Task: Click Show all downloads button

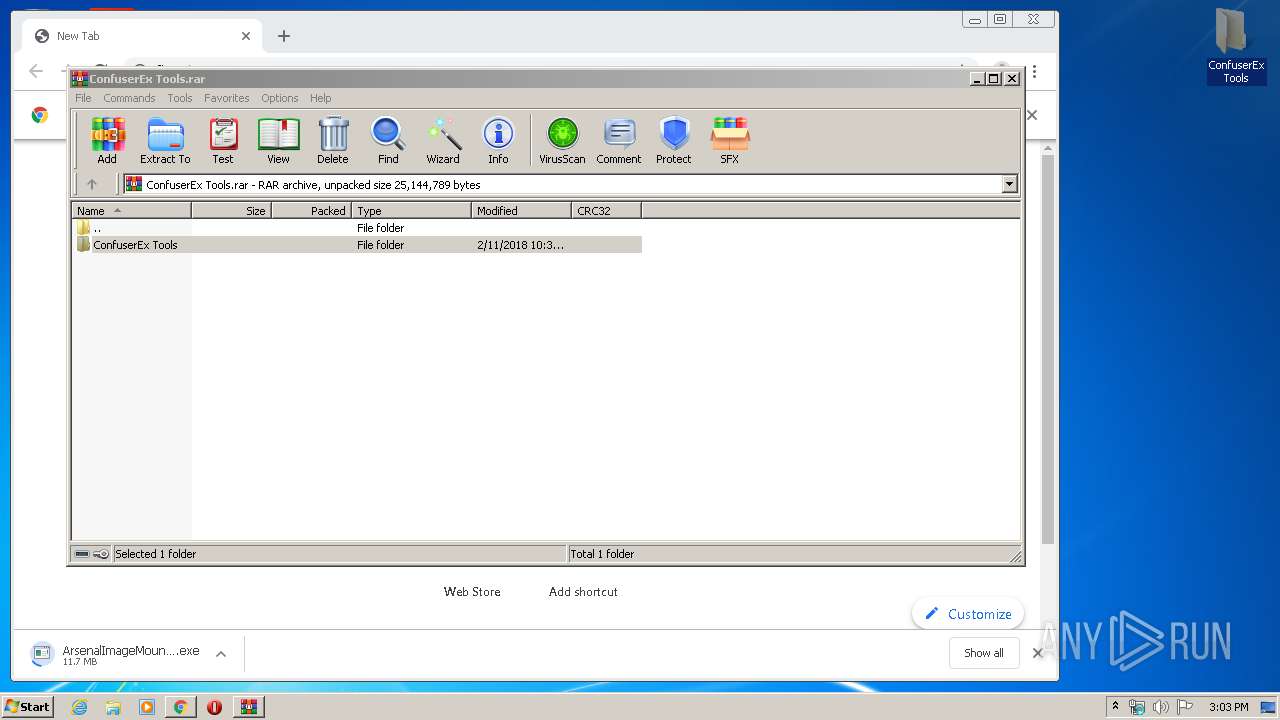Action: click(984, 653)
